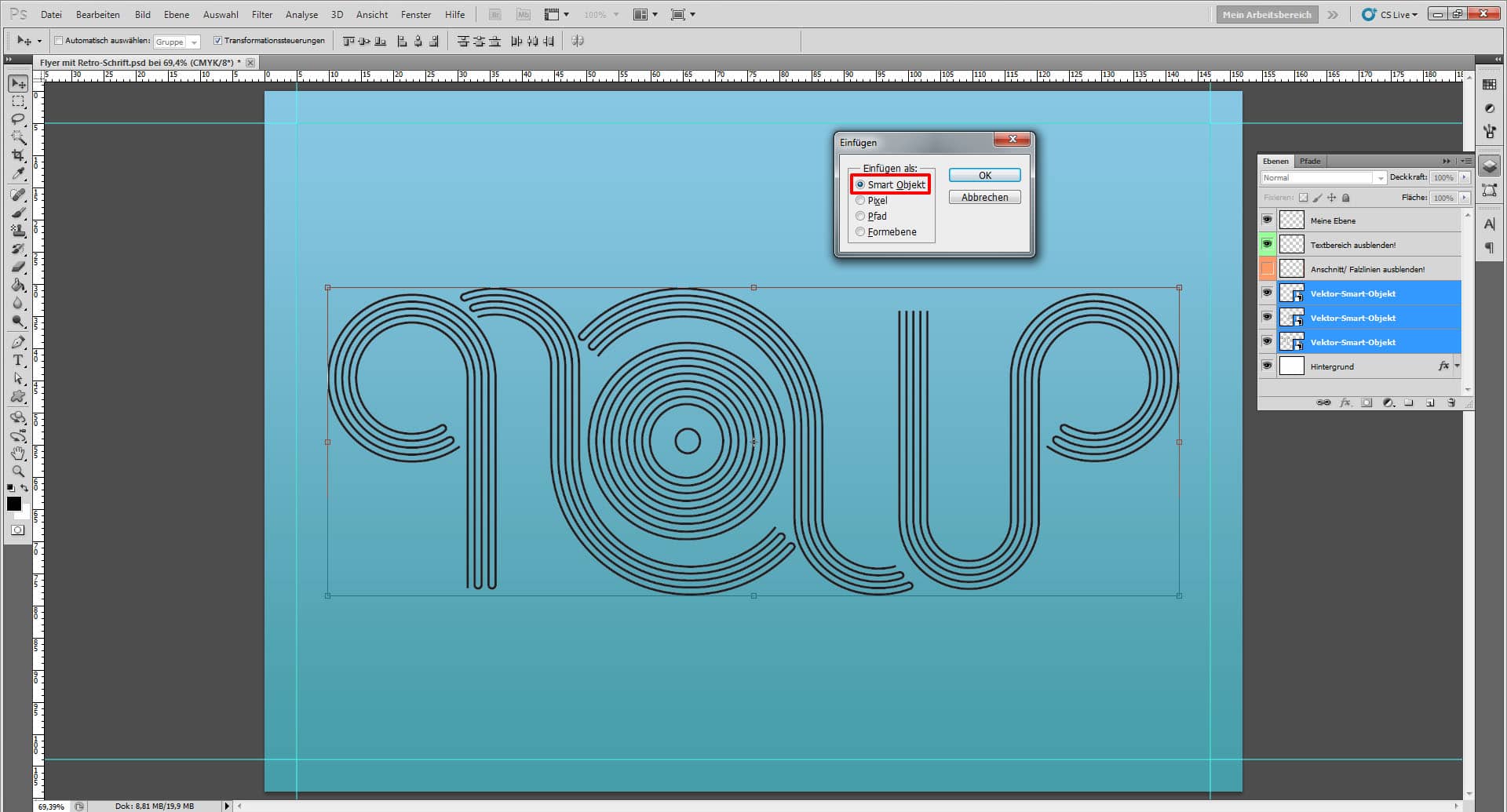This screenshot has width=1507, height=812.
Task: Hide the Meine Ebene layer
Action: tap(1267, 220)
